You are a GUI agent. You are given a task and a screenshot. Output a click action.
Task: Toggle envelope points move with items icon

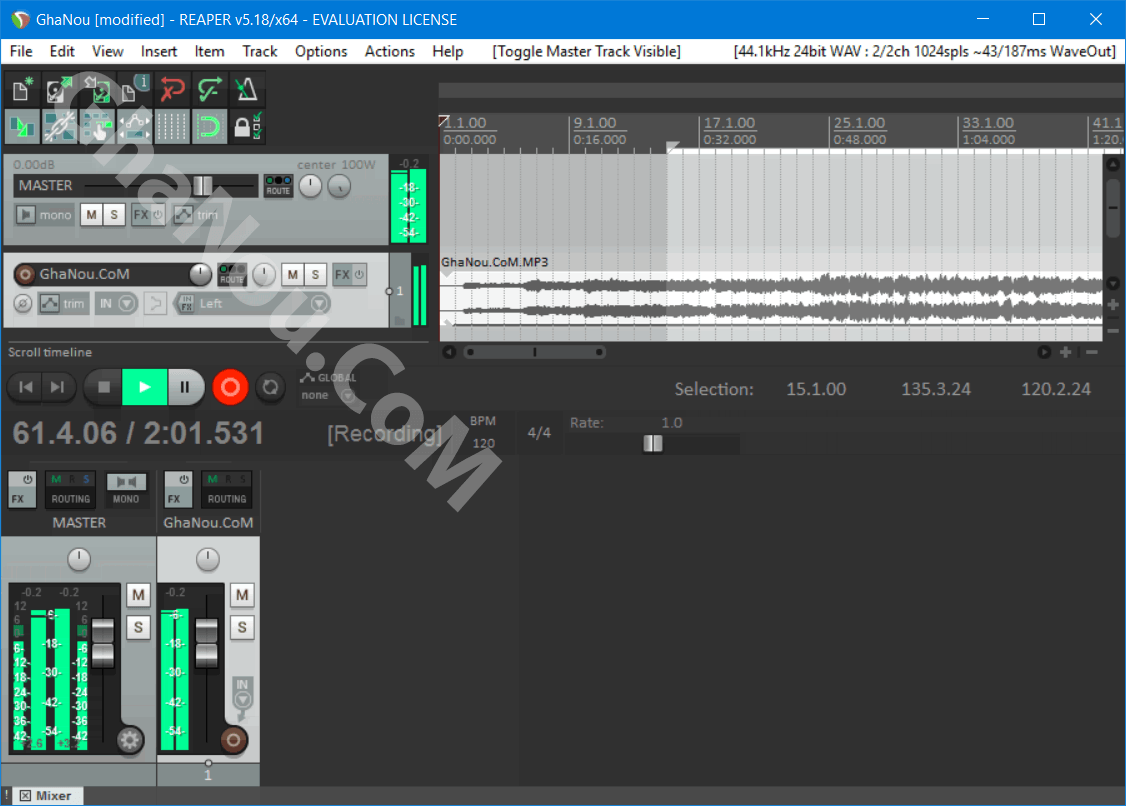coord(134,127)
